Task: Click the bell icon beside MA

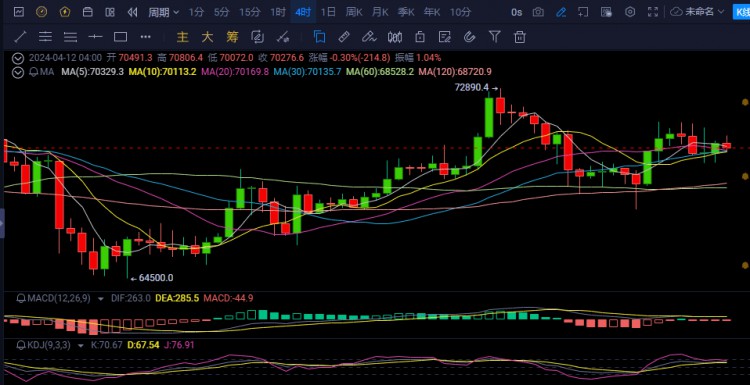Action: [34, 73]
